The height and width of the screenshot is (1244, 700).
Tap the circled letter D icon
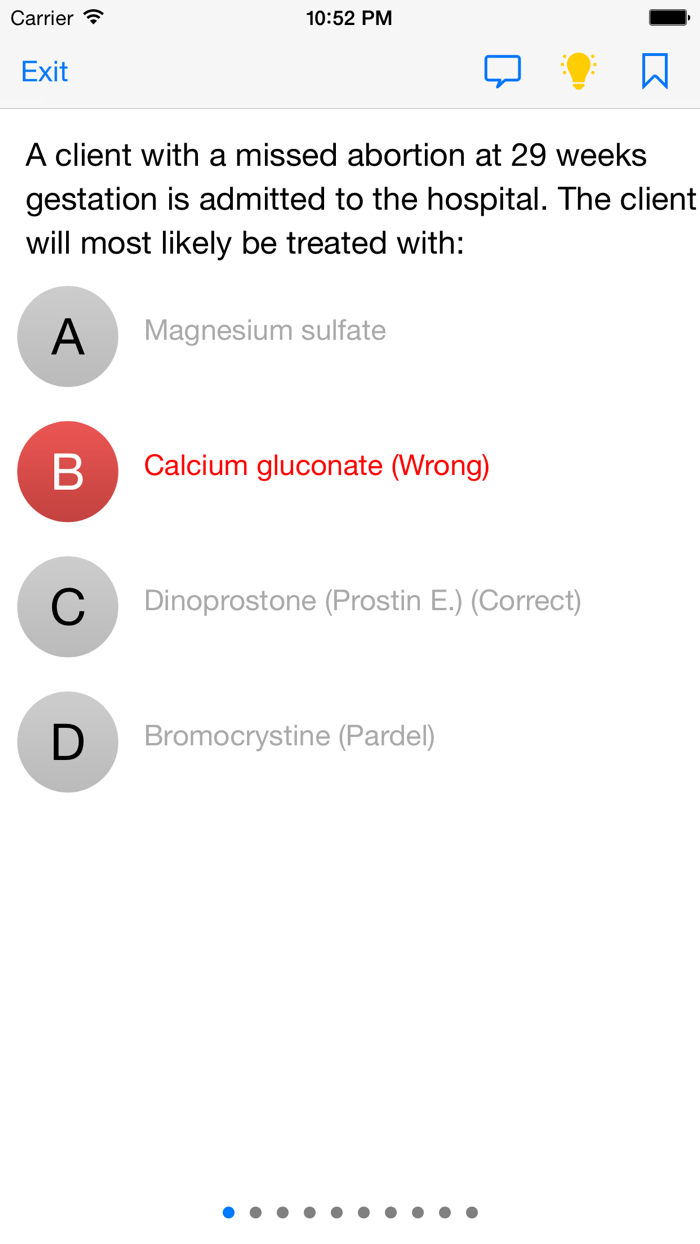point(67,742)
